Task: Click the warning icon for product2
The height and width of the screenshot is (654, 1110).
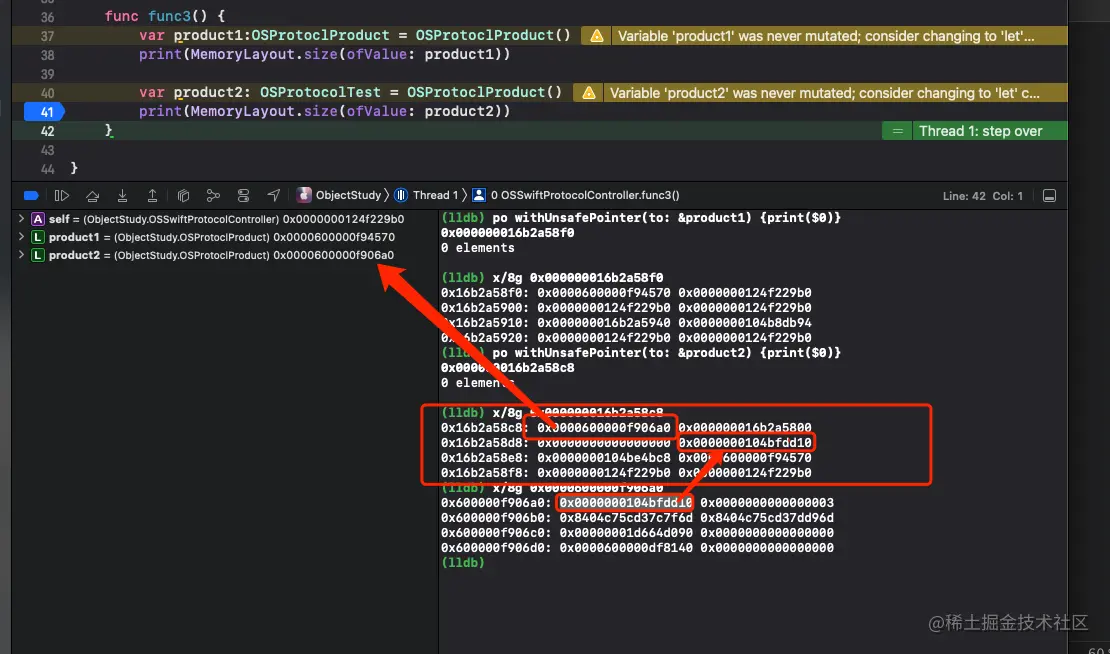Action: tap(588, 93)
